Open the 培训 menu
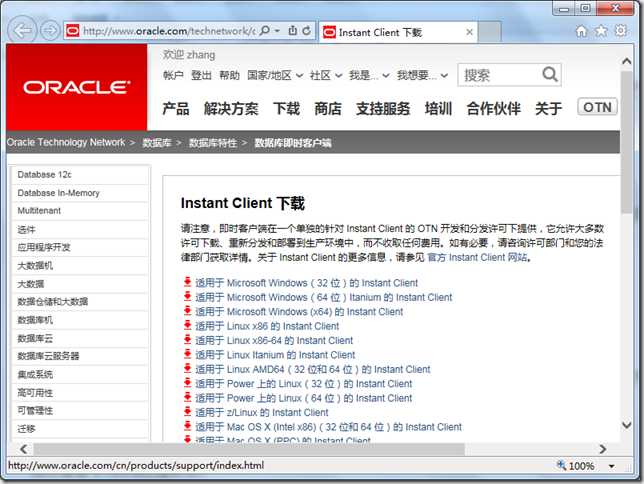 pyautogui.click(x=438, y=108)
